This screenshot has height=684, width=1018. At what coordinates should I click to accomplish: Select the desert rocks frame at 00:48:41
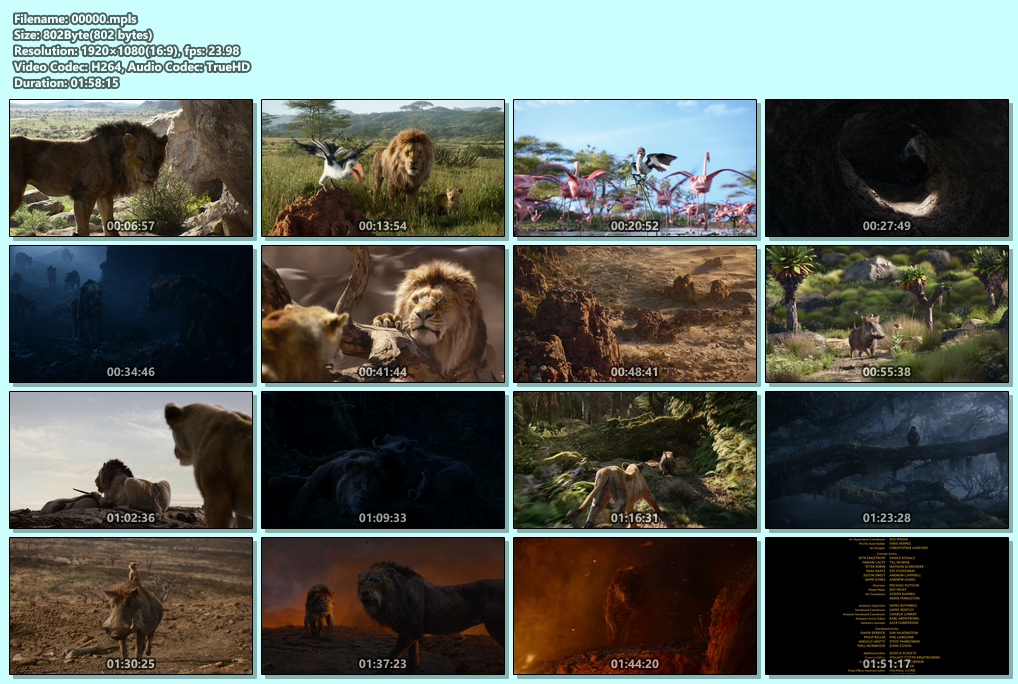click(635, 314)
